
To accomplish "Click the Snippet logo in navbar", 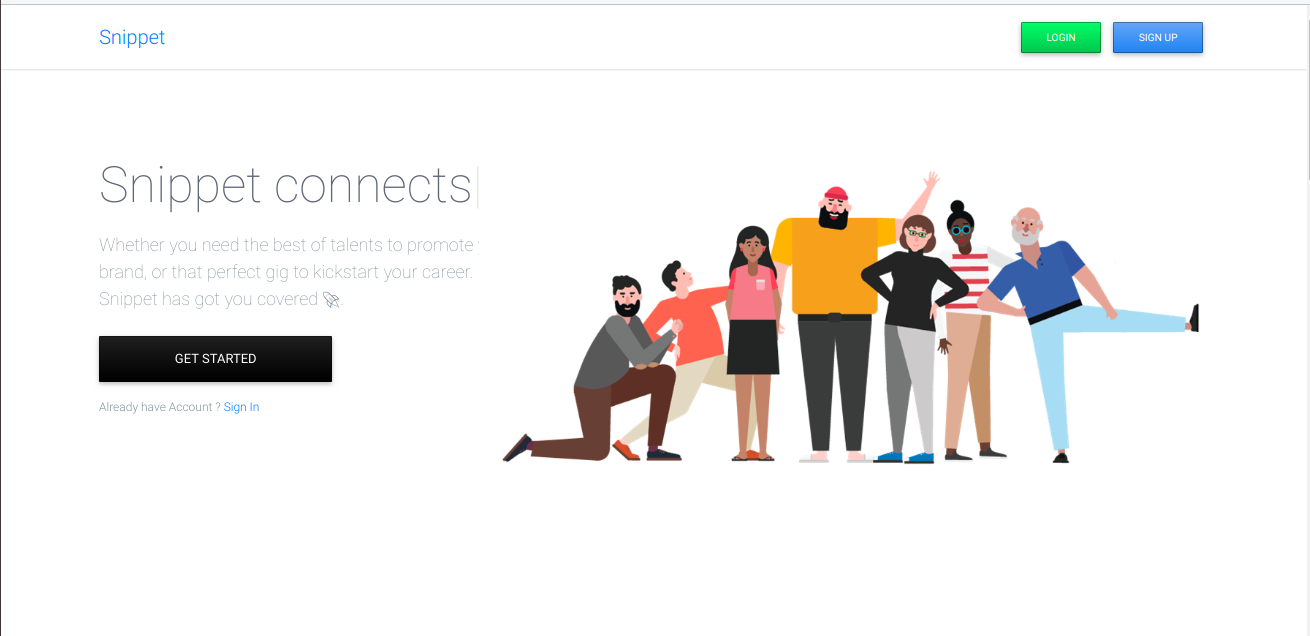I will [132, 38].
